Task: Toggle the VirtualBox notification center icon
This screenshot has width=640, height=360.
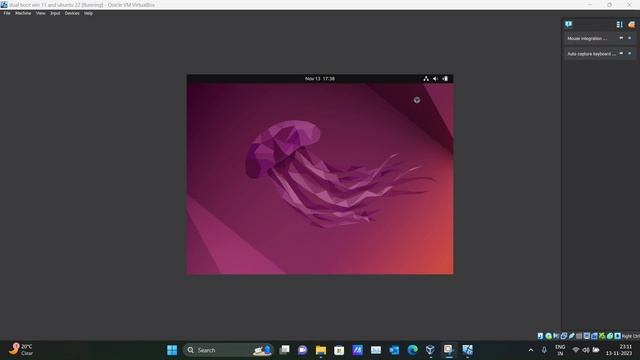Action: click(x=569, y=24)
